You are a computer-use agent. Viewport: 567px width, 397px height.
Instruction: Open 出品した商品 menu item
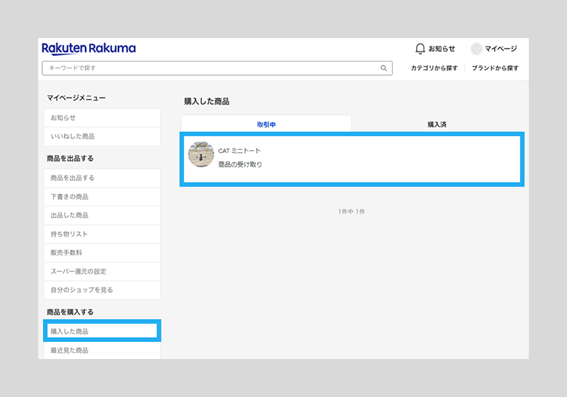102,215
